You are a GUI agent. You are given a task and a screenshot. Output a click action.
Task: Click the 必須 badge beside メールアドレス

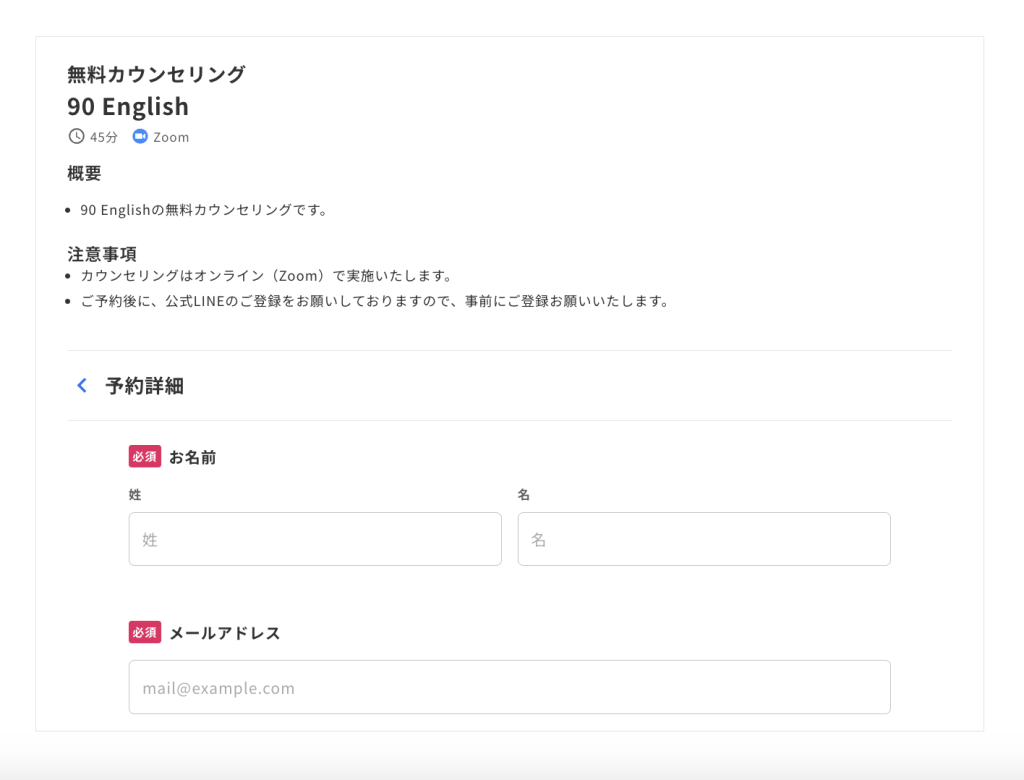pos(144,633)
